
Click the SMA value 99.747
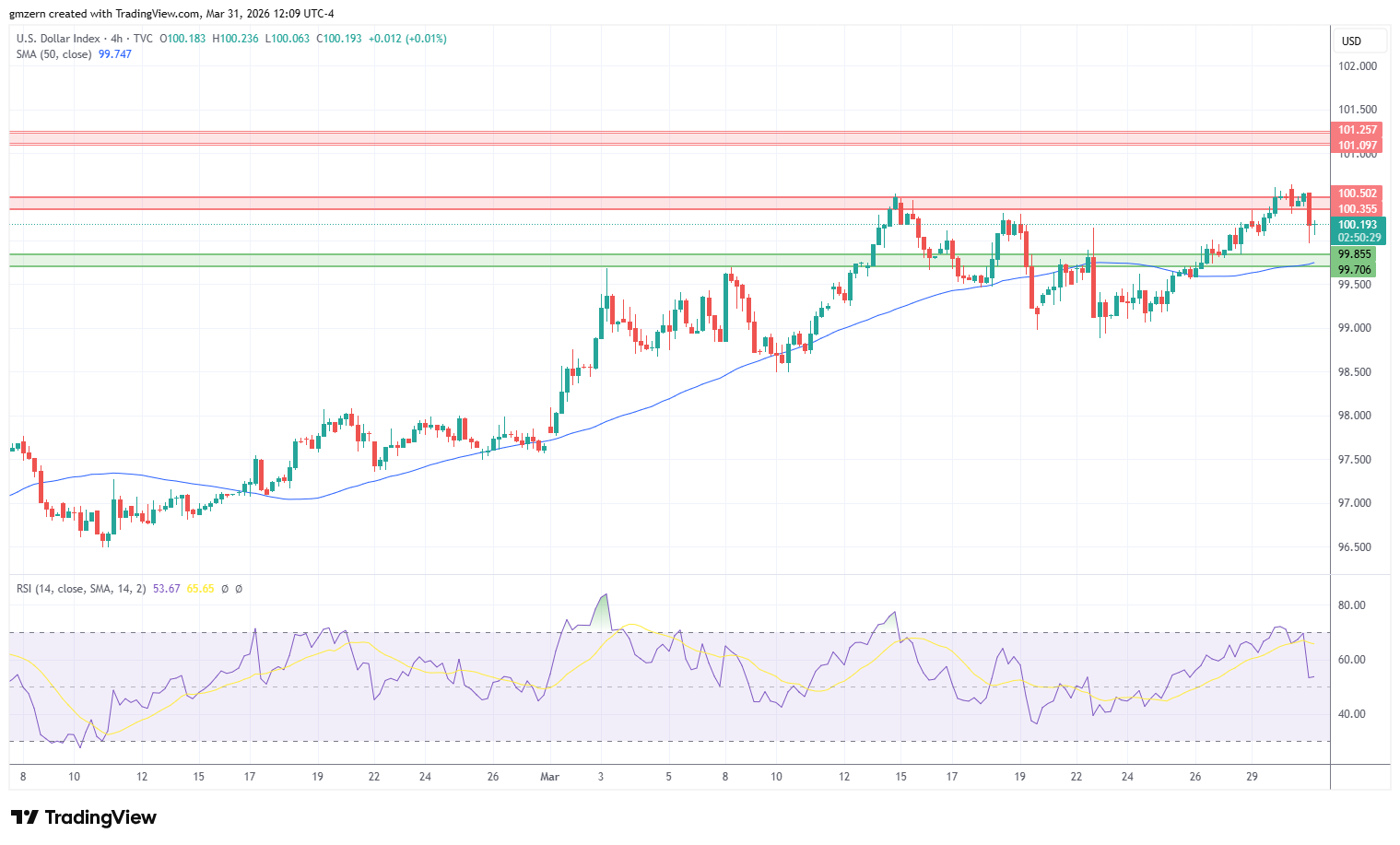115,54
